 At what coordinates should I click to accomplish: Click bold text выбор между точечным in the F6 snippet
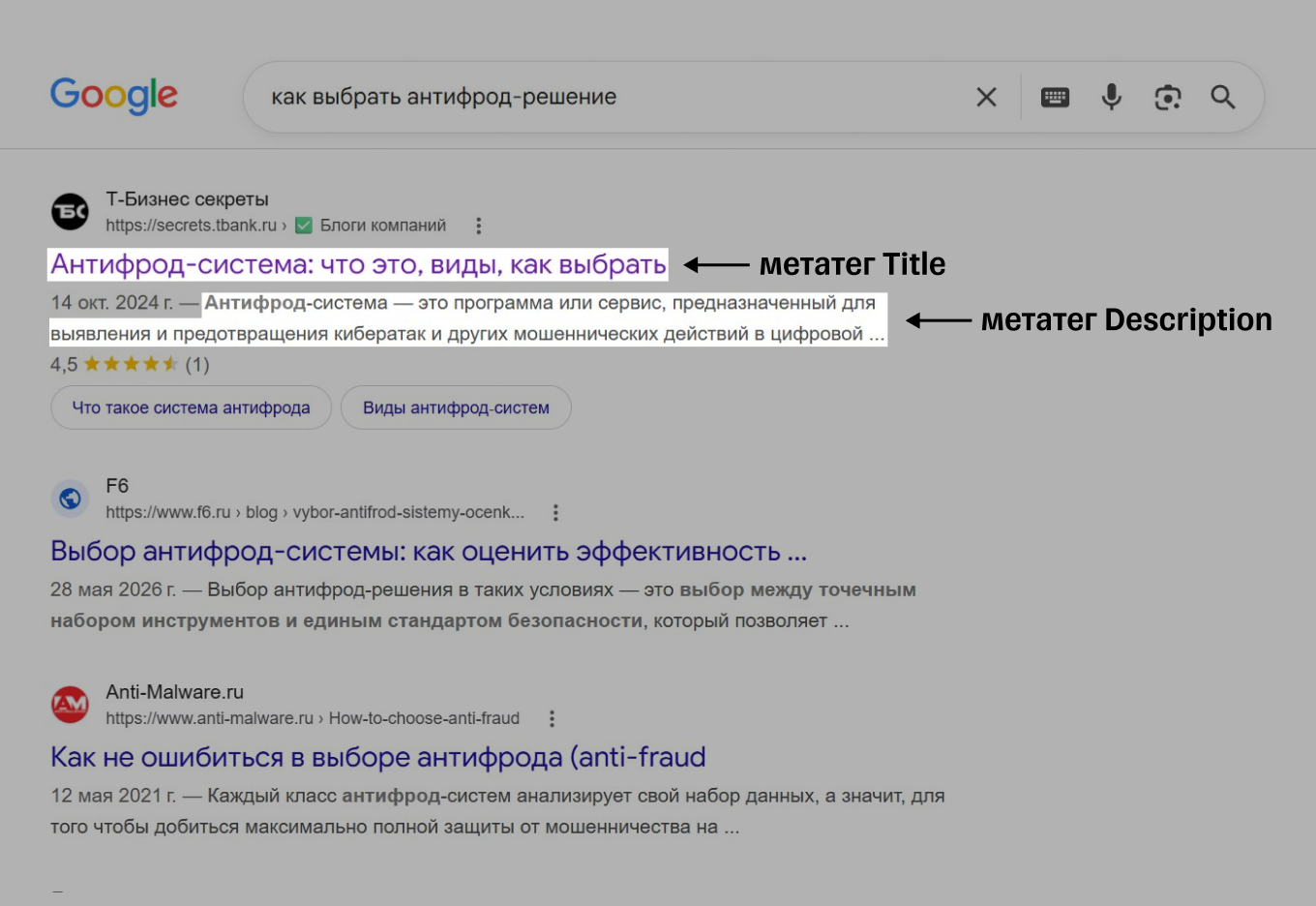[x=797, y=589]
